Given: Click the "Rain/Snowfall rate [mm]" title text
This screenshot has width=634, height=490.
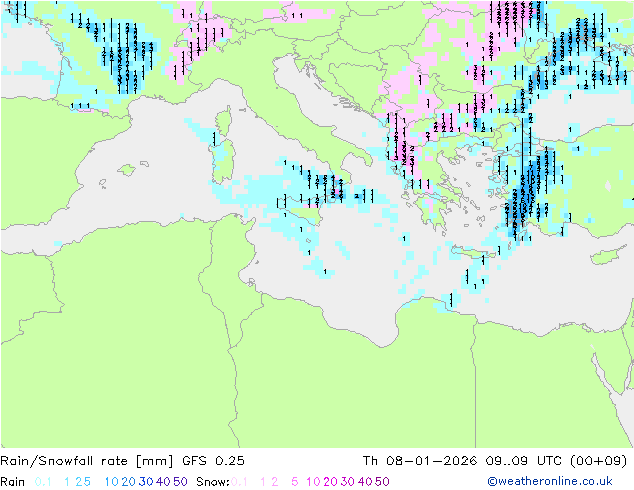Looking at the screenshot, I should [x=87, y=461].
